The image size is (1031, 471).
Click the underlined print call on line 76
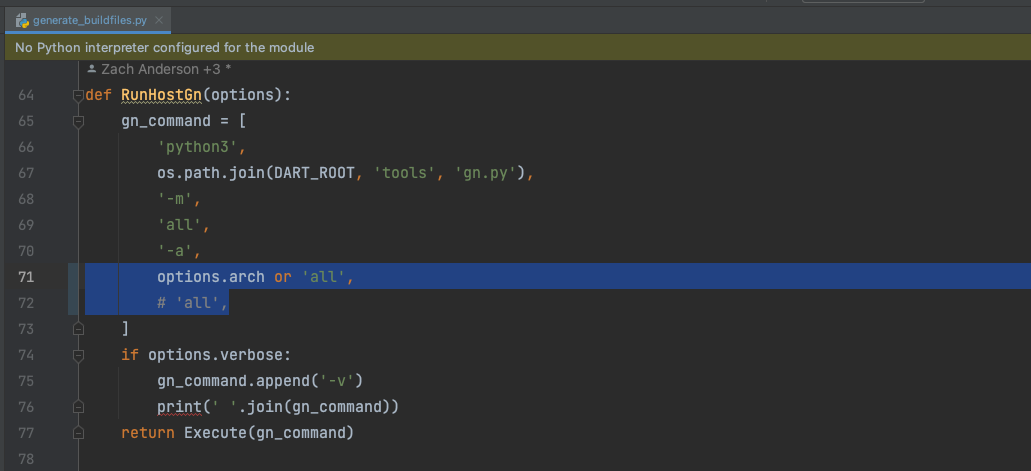pos(180,407)
